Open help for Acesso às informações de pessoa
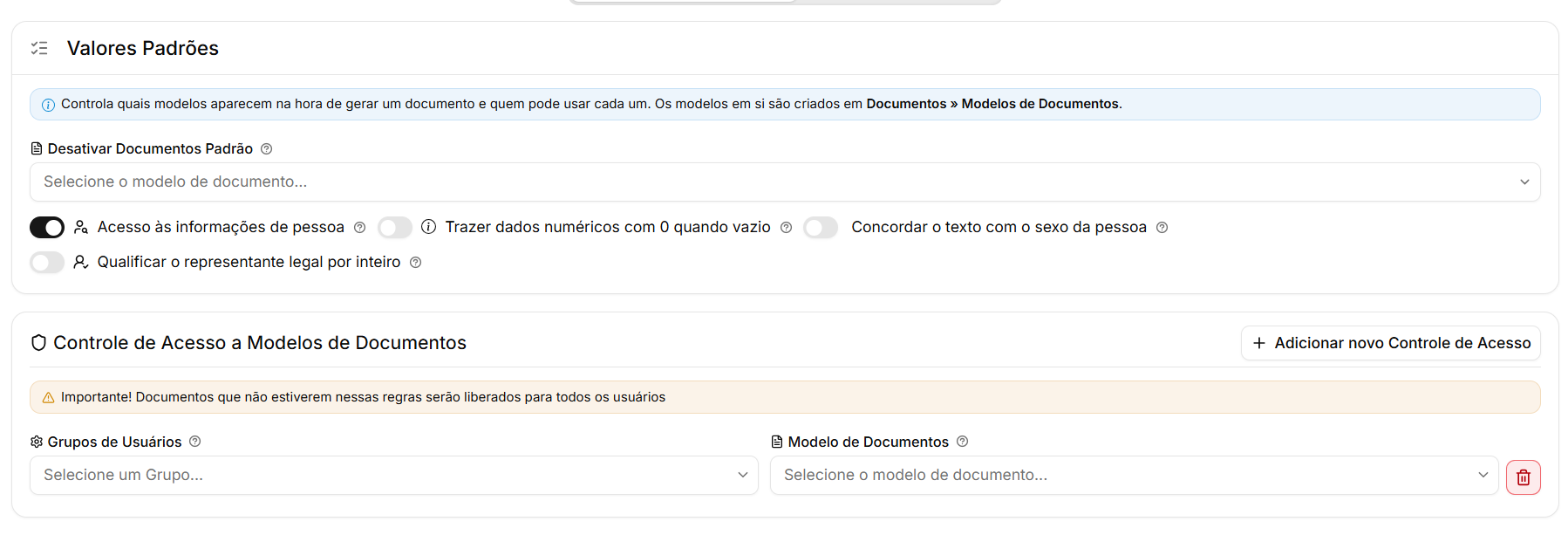 [x=359, y=228]
